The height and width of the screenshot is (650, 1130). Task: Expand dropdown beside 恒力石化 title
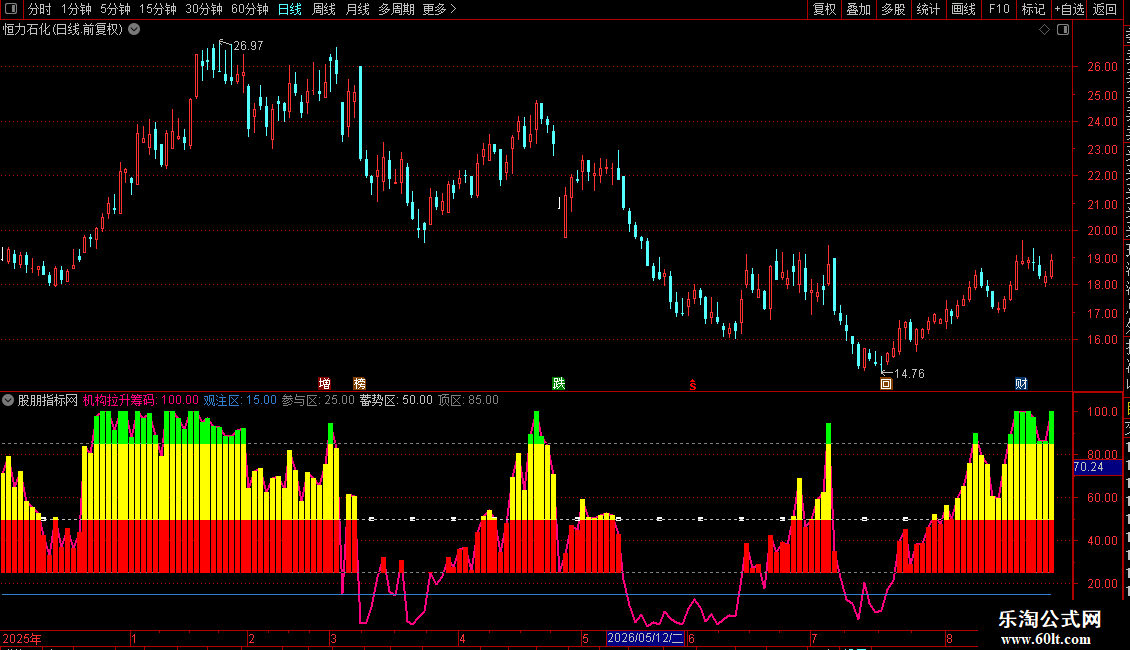click(134, 30)
